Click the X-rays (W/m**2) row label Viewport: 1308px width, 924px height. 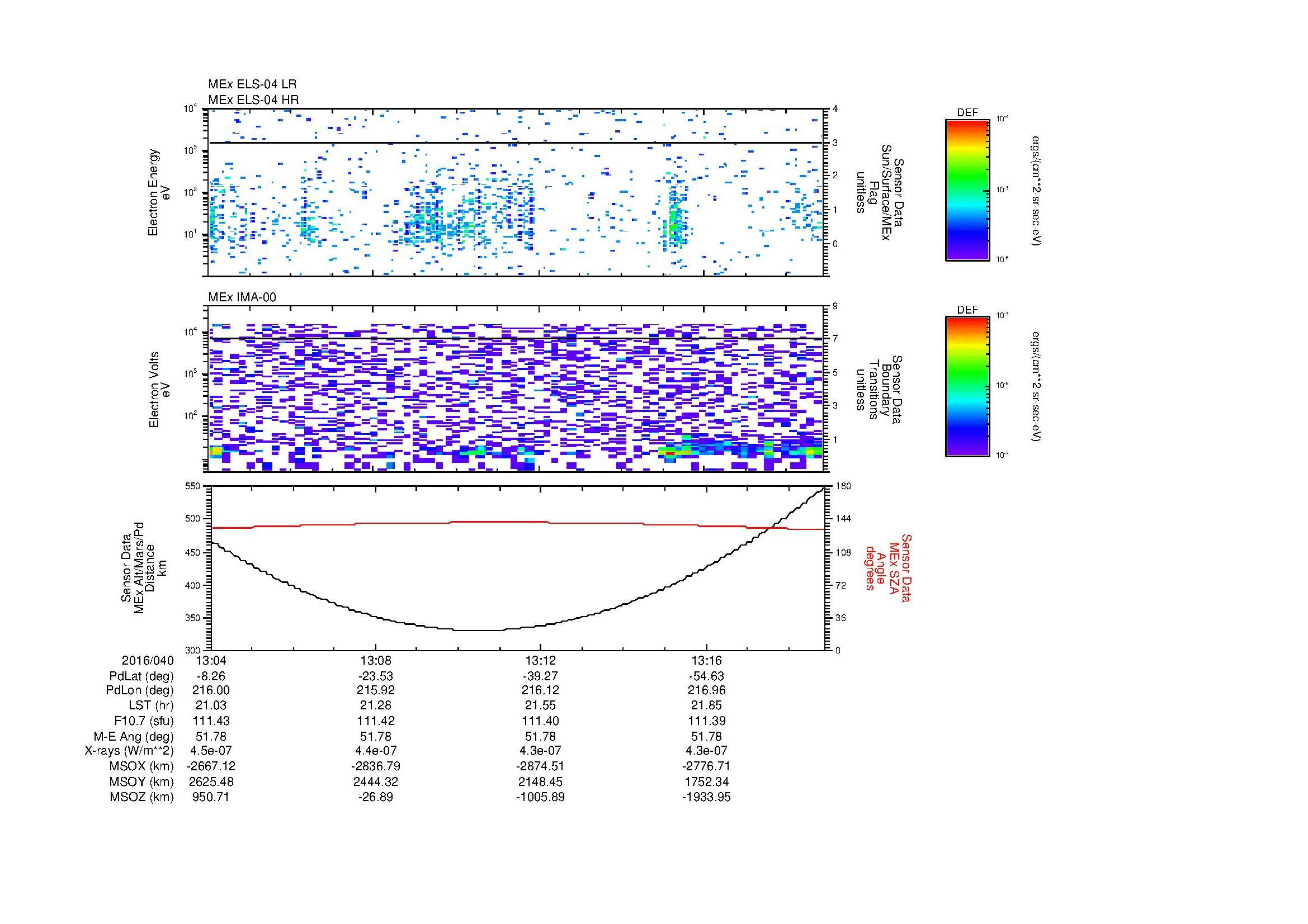pyautogui.click(x=129, y=751)
